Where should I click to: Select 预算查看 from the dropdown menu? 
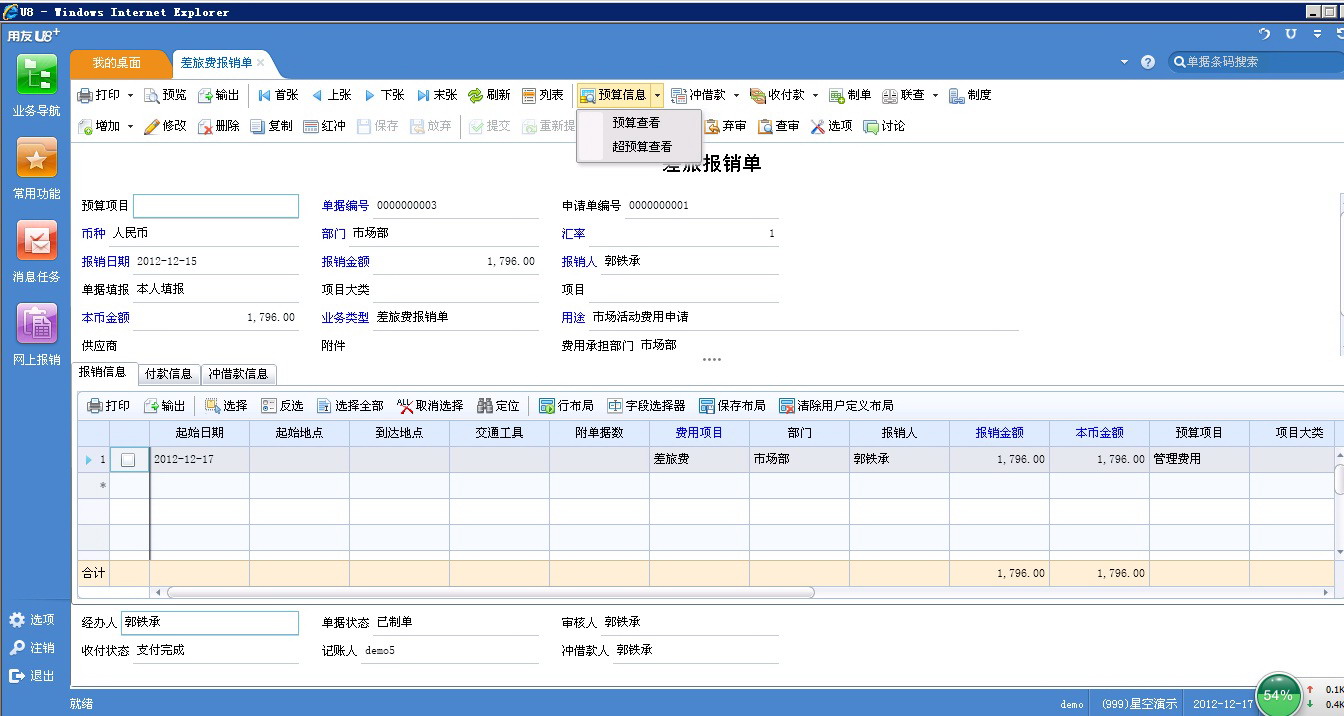pyautogui.click(x=635, y=123)
